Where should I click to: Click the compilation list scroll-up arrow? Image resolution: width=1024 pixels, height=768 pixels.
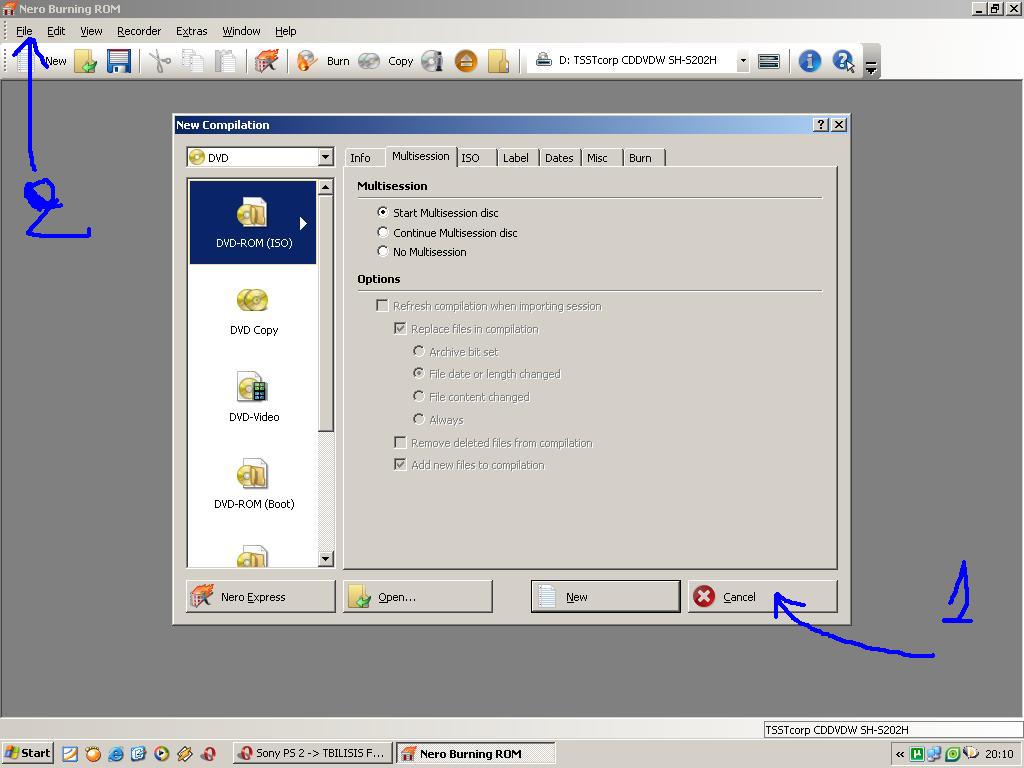(326, 188)
